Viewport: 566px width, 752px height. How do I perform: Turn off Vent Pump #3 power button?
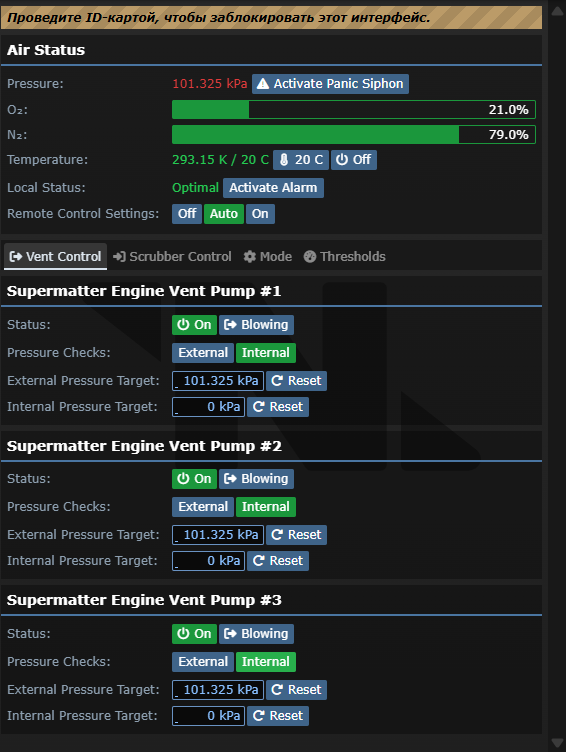point(194,634)
